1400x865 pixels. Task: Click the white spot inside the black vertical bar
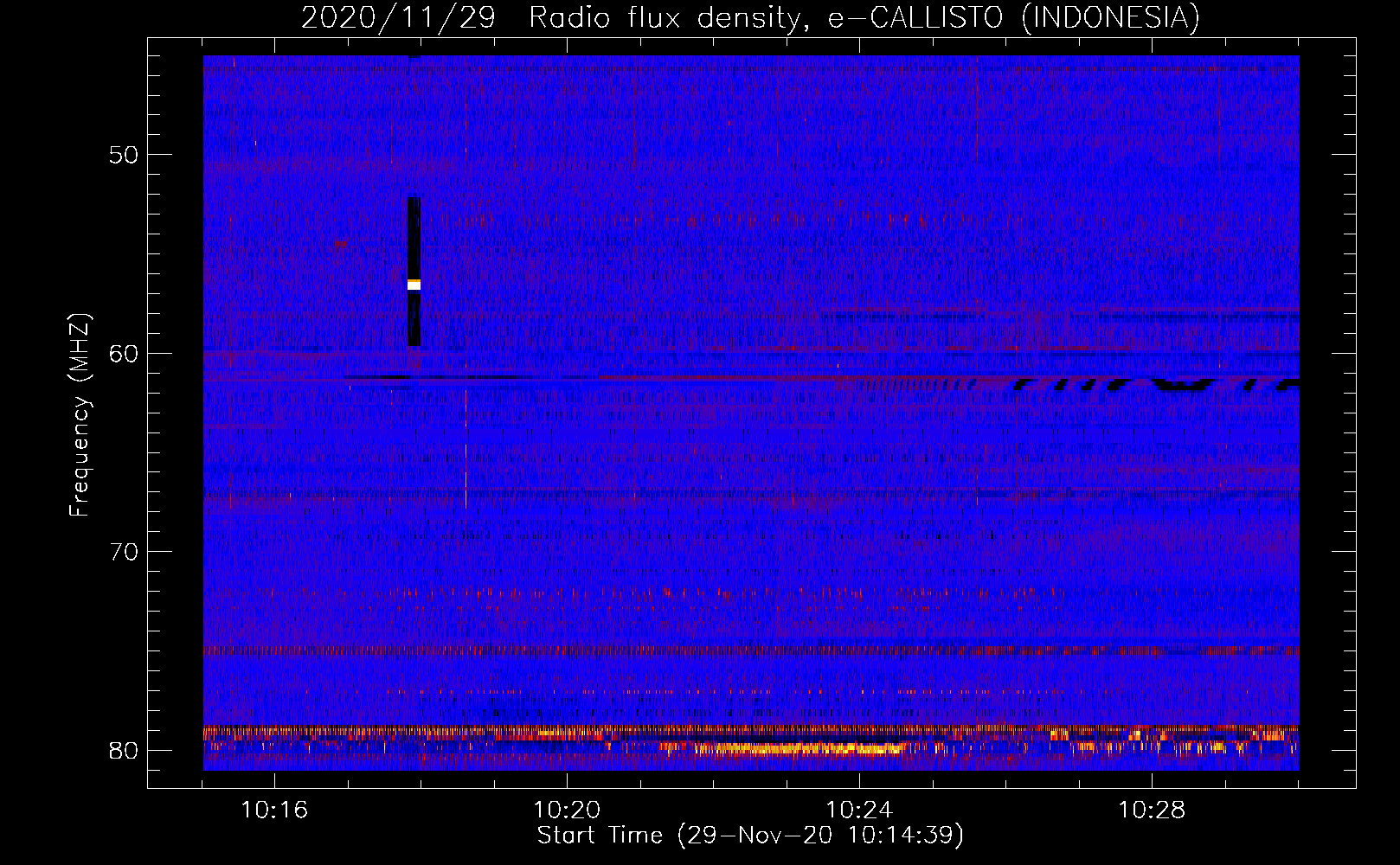click(414, 285)
